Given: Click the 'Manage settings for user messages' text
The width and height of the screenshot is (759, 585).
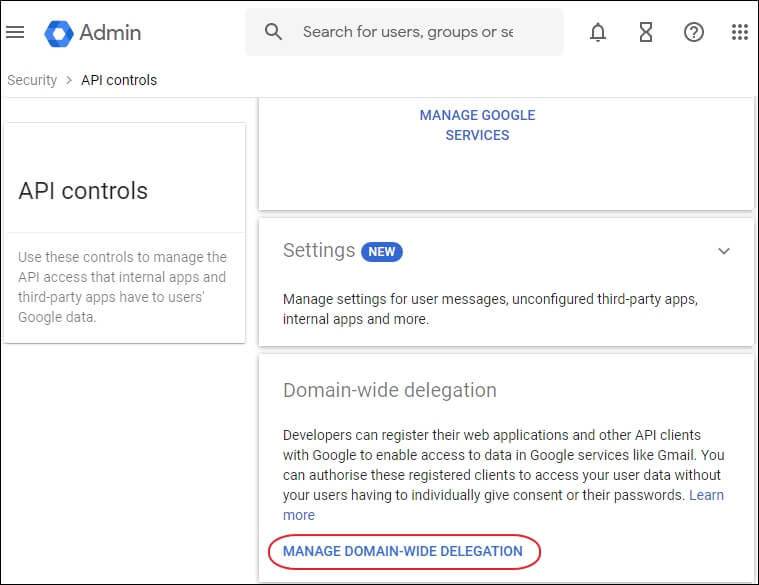Looking at the screenshot, I should pyautogui.click(x=490, y=309).
